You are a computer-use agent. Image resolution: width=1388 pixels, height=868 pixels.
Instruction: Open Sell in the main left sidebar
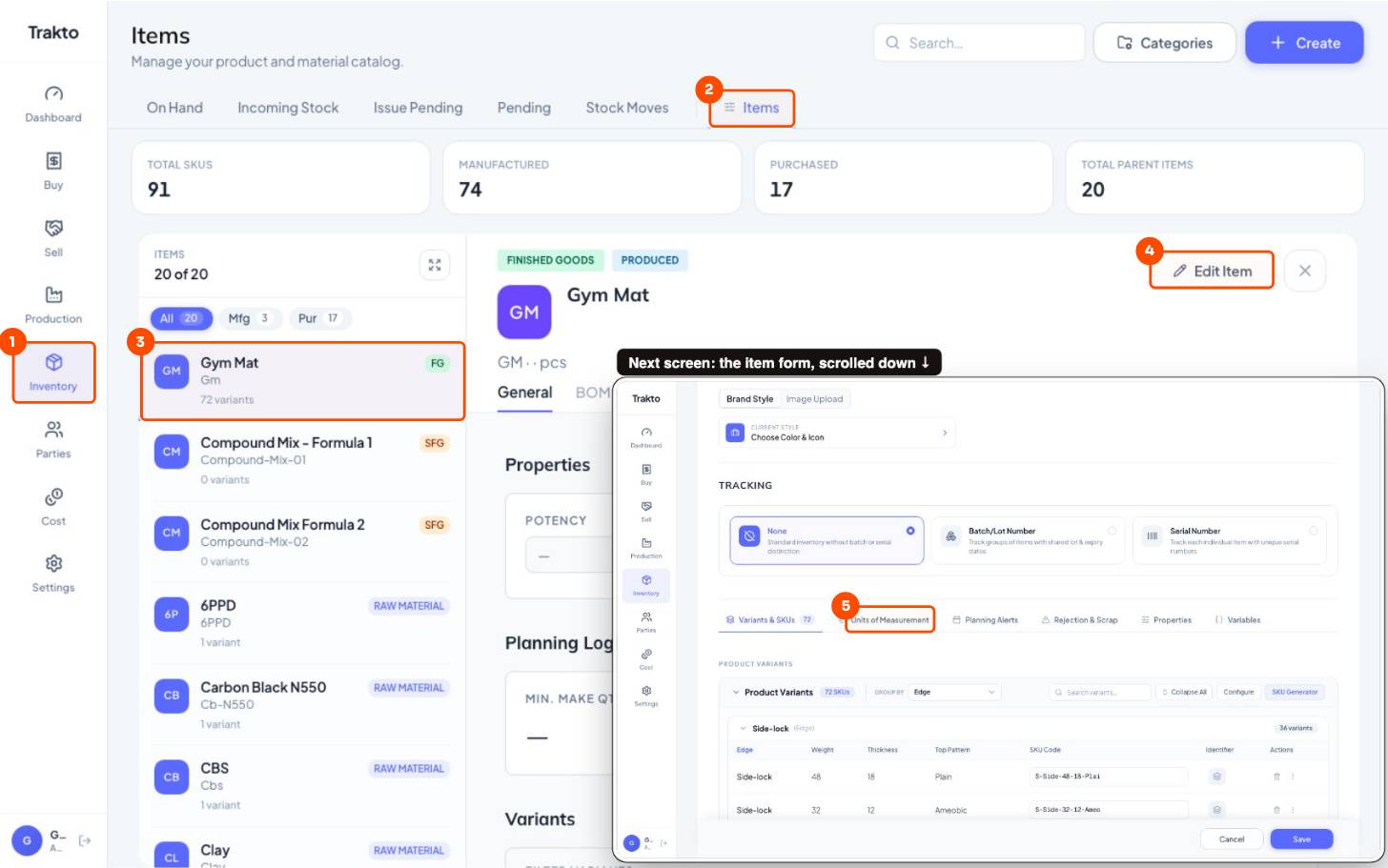click(x=53, y=238)
